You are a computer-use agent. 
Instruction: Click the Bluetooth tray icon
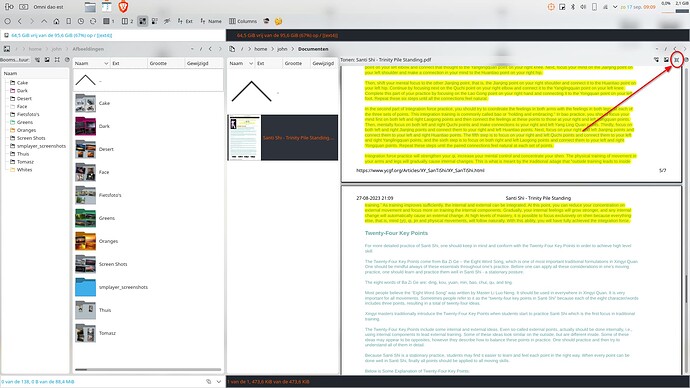click(573, 7)
